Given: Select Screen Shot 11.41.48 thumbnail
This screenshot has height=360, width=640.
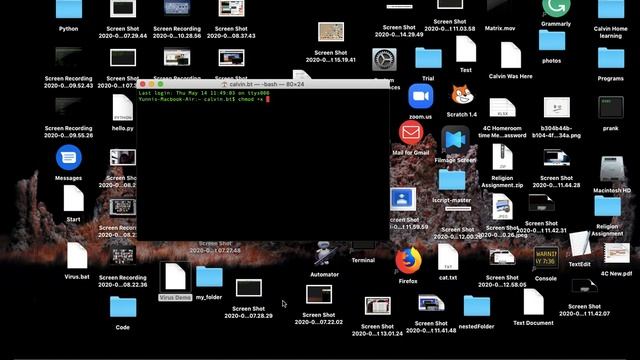Looking at the screenshot, I should coord(431,304).
